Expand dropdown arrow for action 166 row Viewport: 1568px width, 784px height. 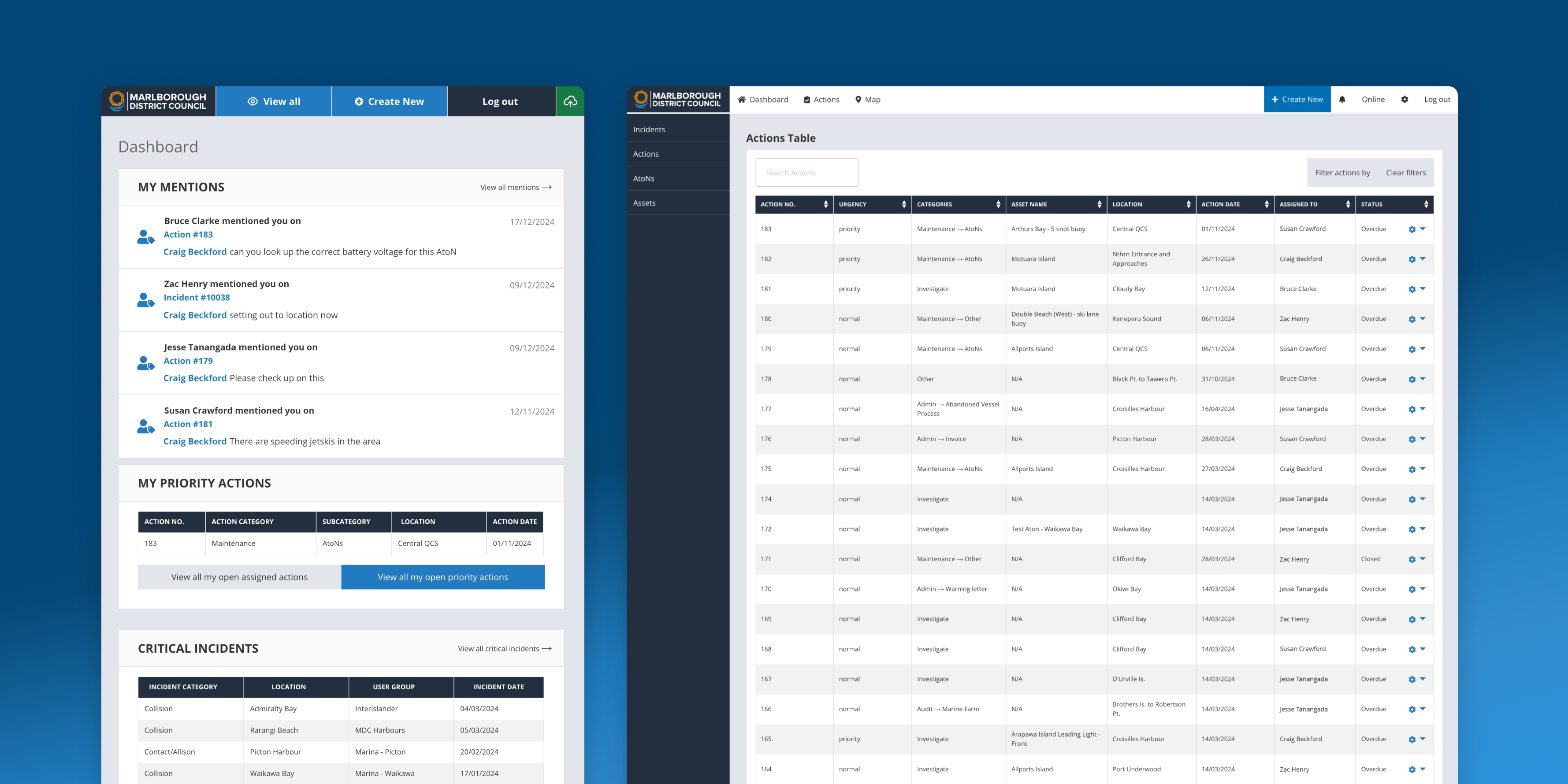pyautogui.click(x=1423, y=709)
